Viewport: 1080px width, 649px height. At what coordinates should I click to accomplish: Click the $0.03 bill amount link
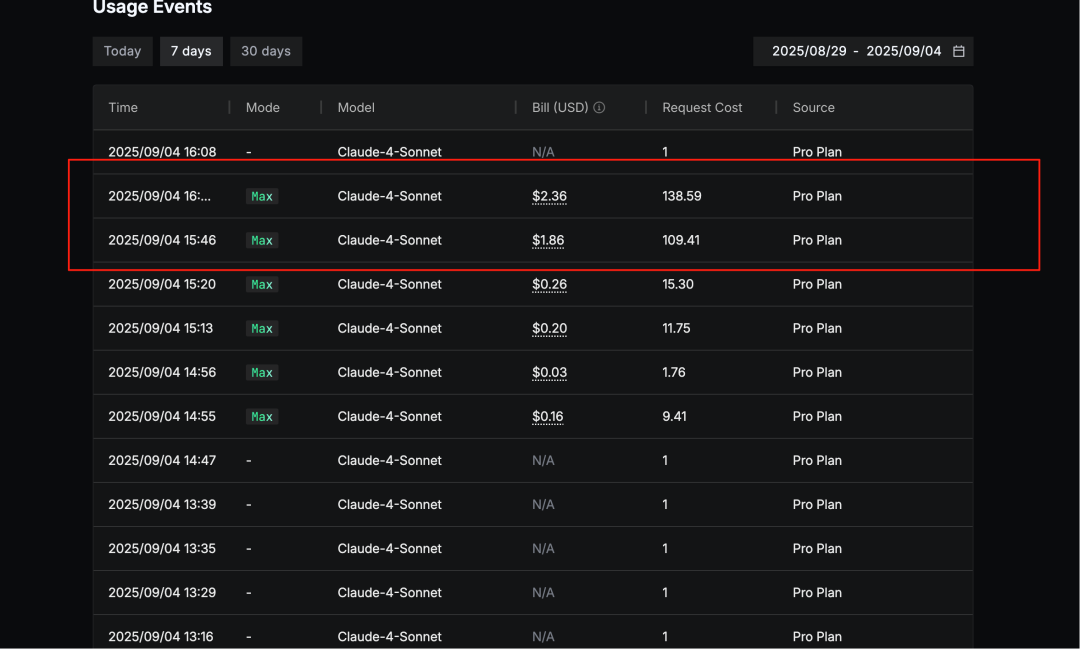coord(549,373)
